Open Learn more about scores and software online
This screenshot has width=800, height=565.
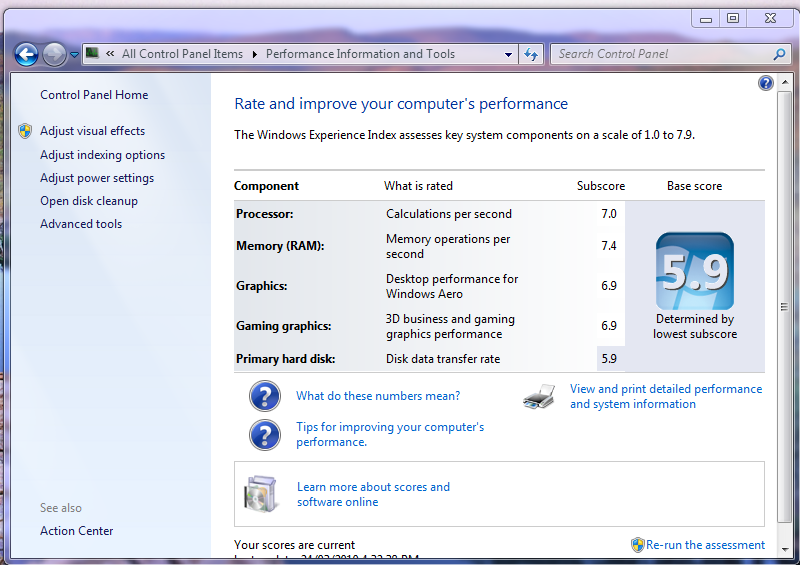(373, 495)
